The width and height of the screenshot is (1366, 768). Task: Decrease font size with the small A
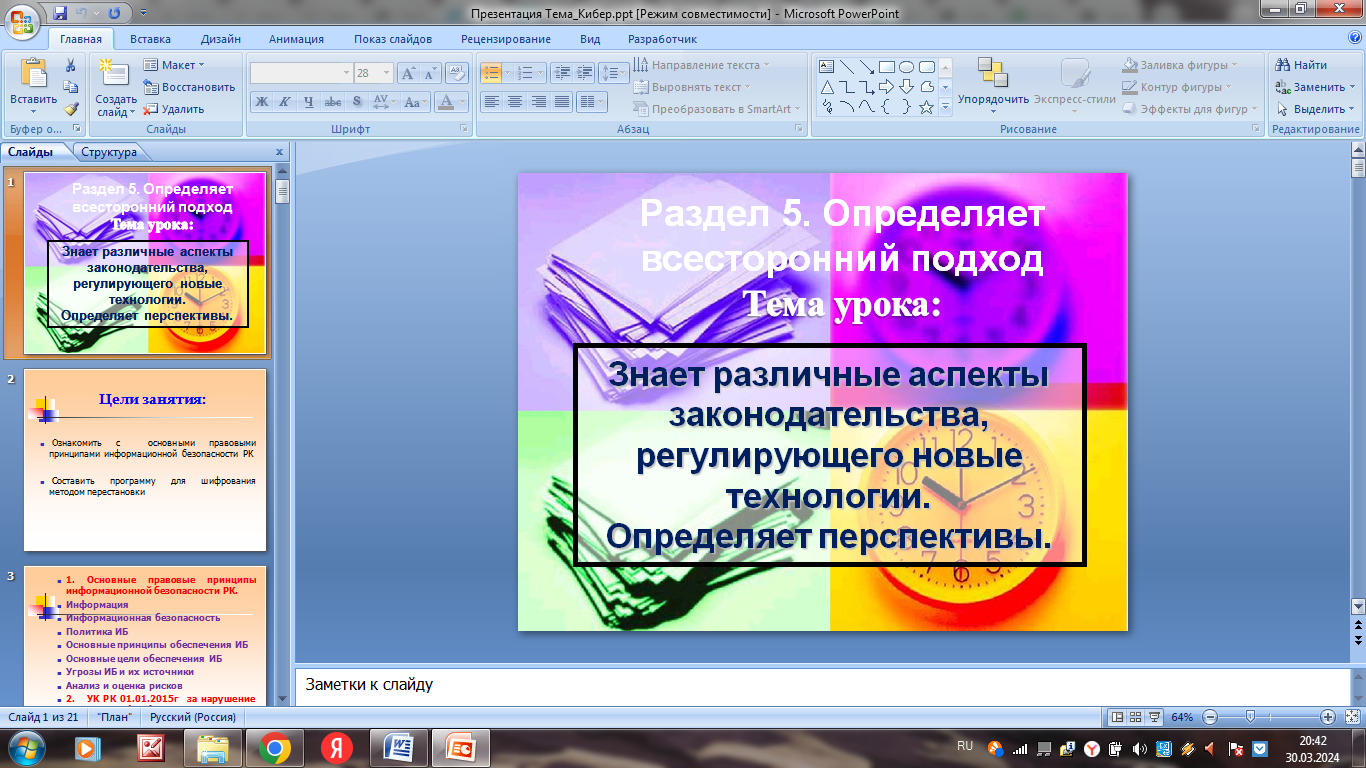tap(430, 73)
